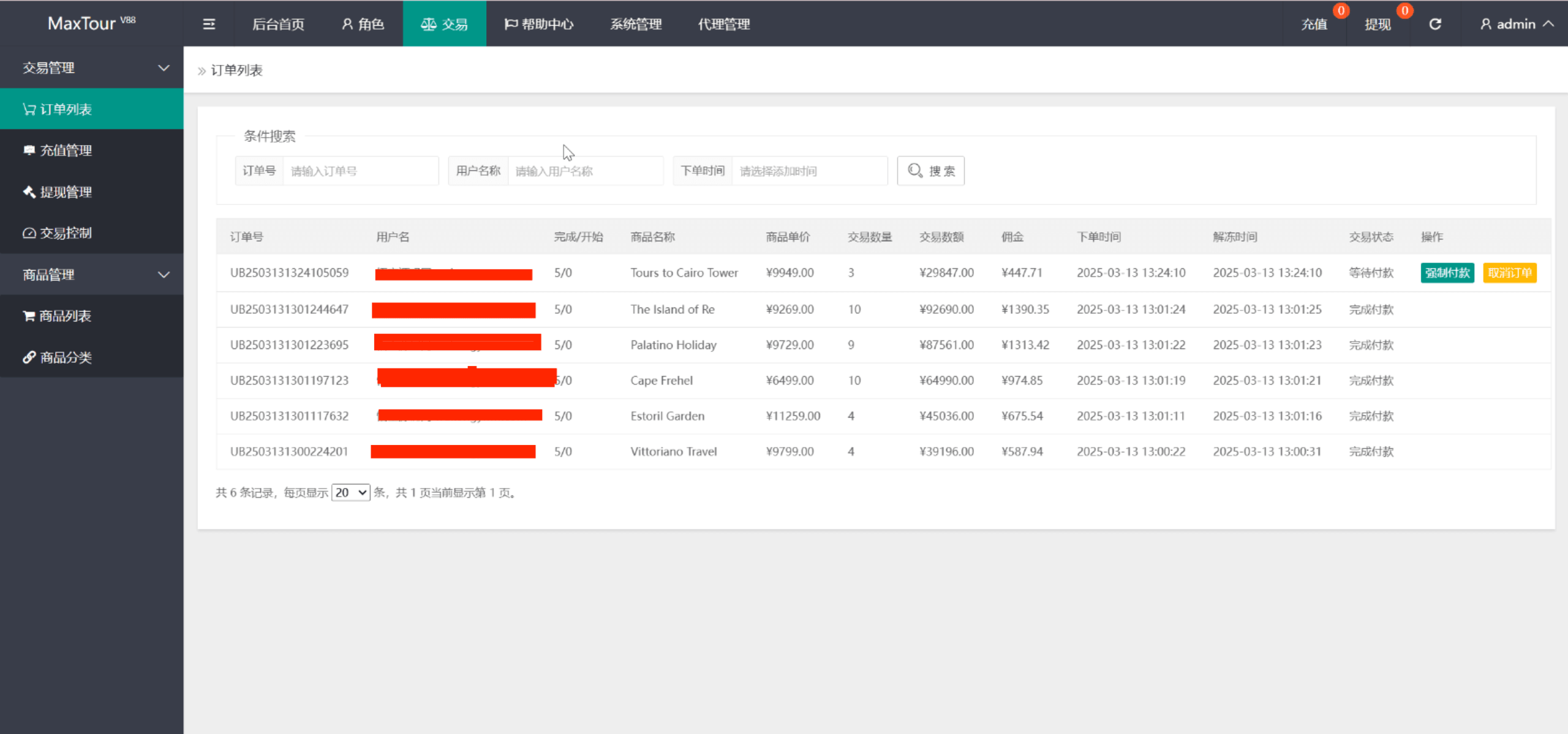Screen dimensions: 1568x734
Task: Open the 系统管理 top menu
Action: click(636, 24)
